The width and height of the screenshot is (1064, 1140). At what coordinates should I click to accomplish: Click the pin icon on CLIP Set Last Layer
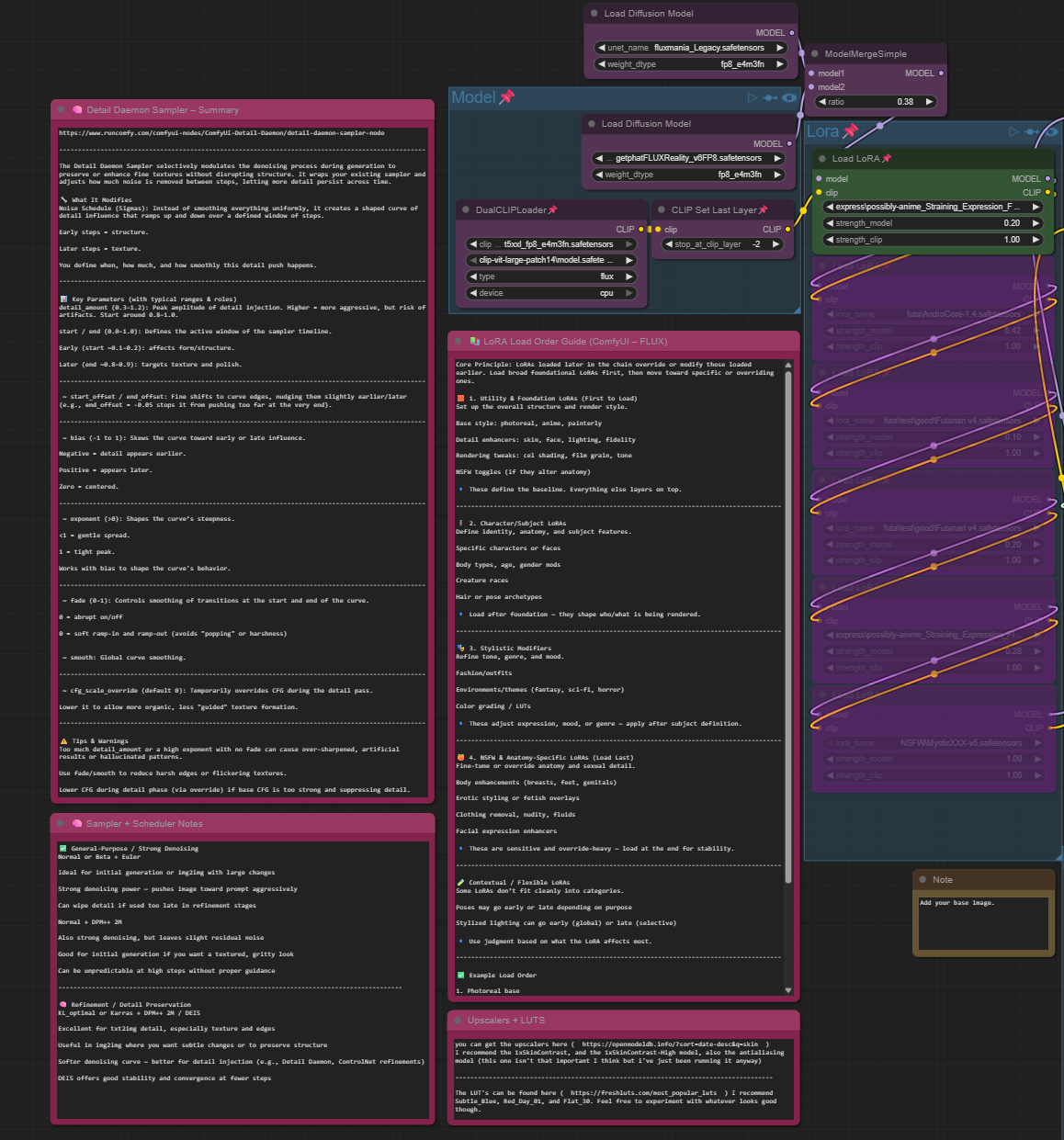(x=763, y=210)
